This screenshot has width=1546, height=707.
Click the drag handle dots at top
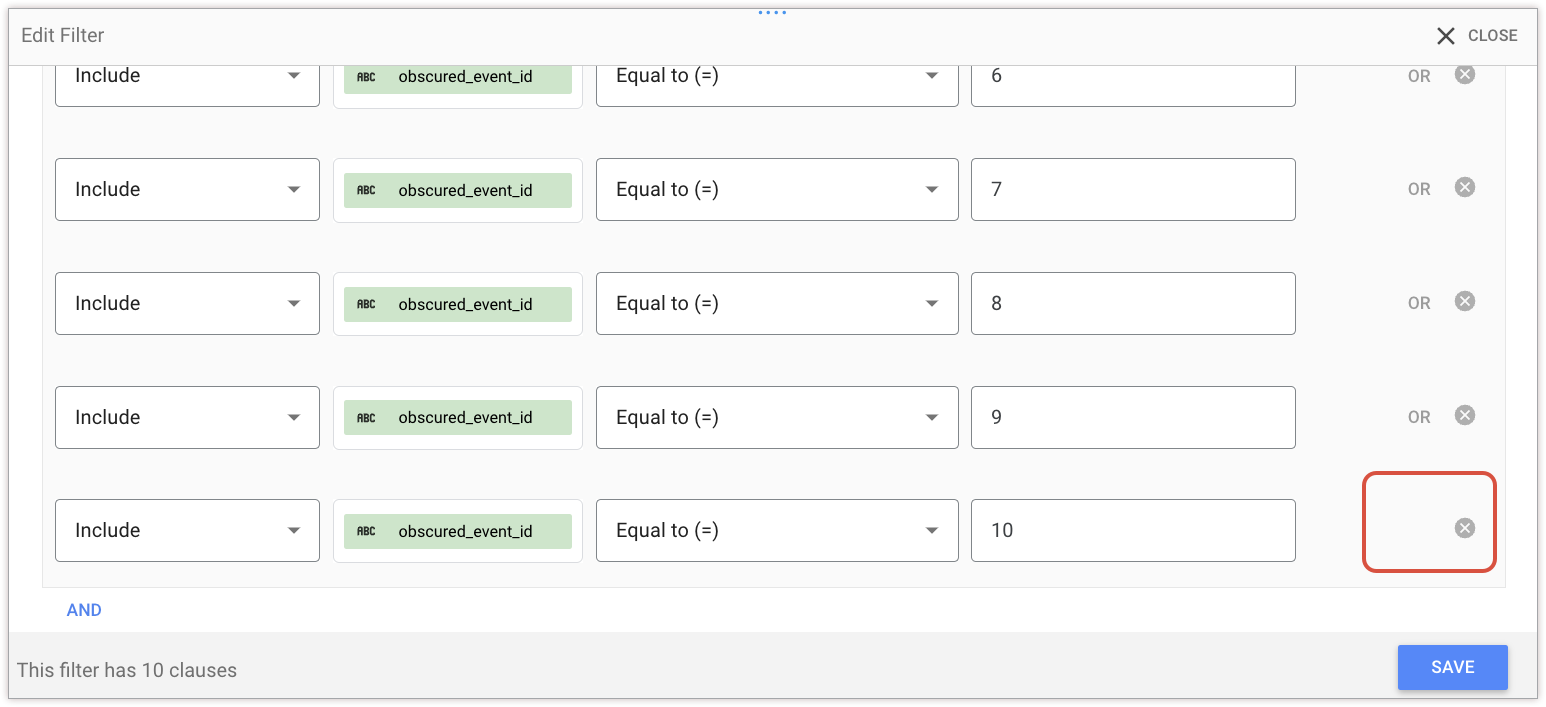point(772,13)
